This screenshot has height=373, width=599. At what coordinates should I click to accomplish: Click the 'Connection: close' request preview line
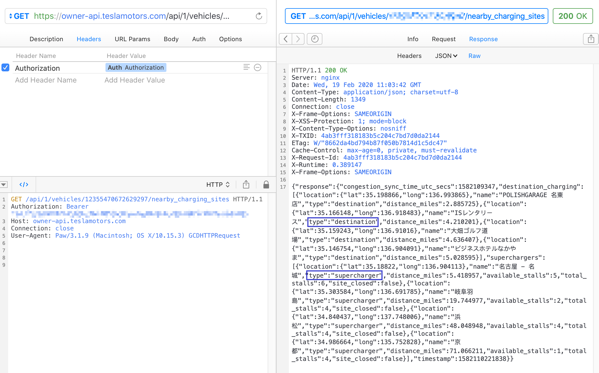coord(42,228)
